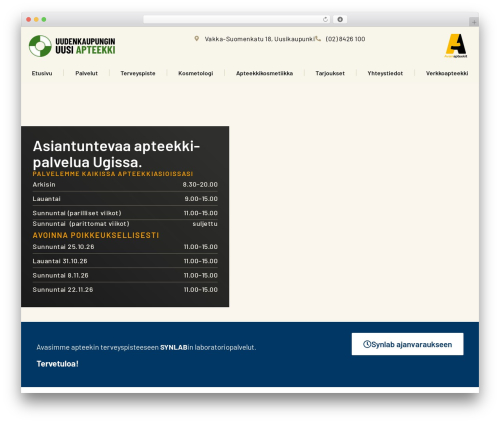Image resolution: width=500 pixels, height=423 pixels.
Task: Maximize window using the green button
Action: tap(44, 19)
